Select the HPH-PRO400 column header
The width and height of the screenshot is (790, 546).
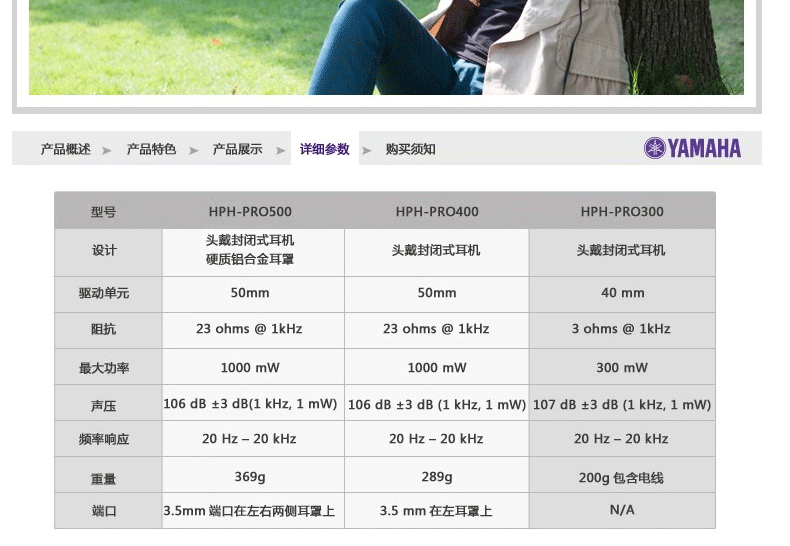pos(437,212)
